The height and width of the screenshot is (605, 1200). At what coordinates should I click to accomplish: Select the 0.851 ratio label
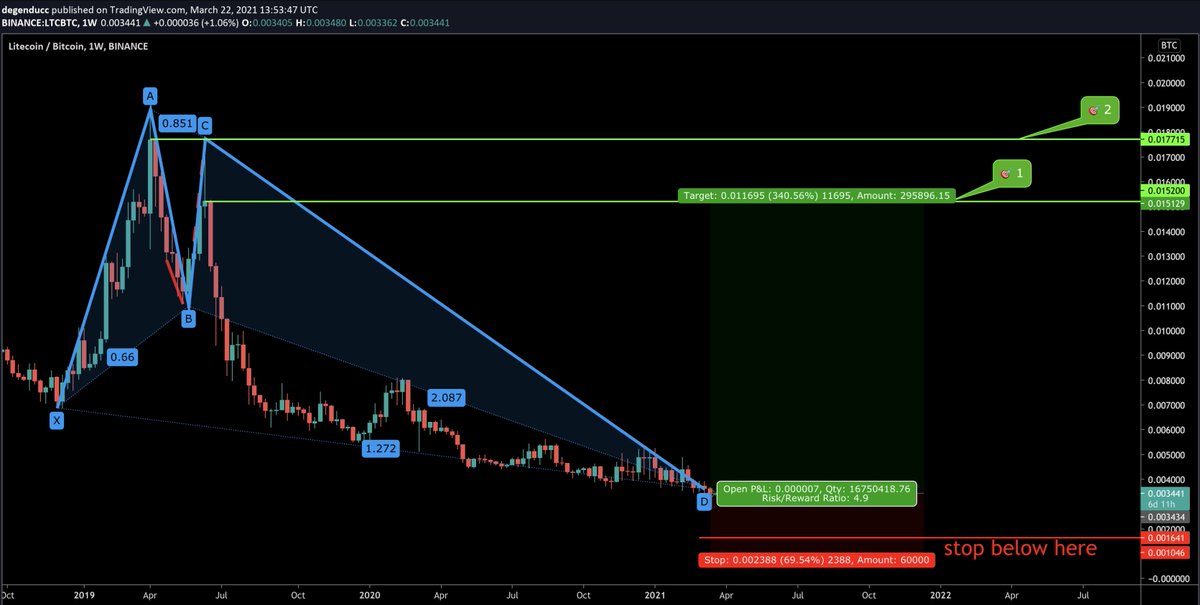point(177,125)
